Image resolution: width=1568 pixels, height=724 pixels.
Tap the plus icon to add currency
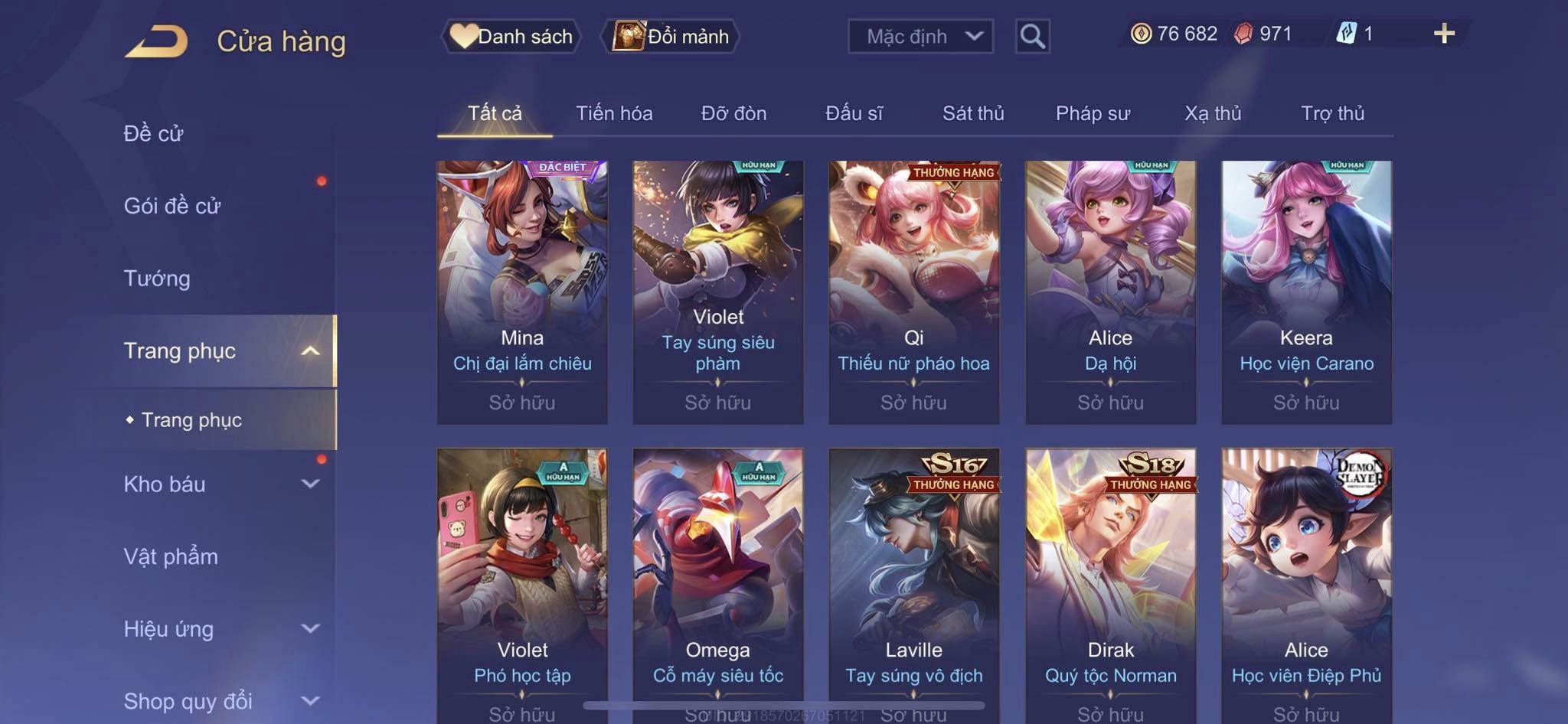coord(1444,33)
